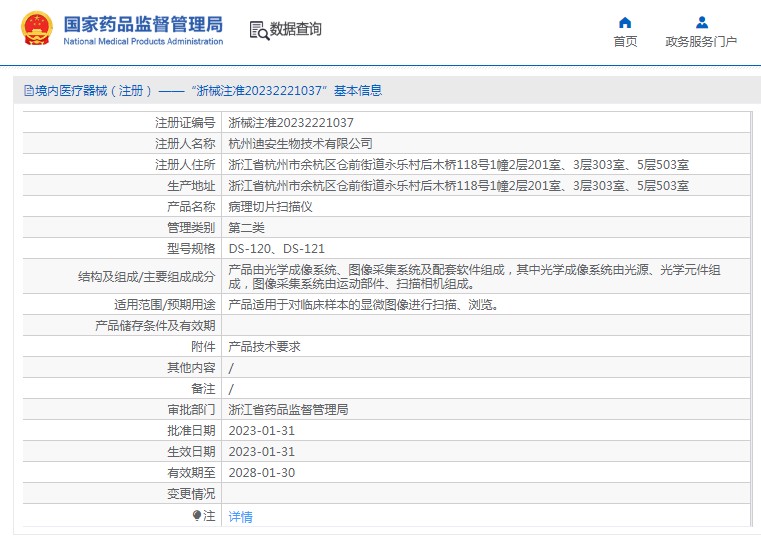
Task: Click the 数据查询 heading text
Action: coord(296,29)
